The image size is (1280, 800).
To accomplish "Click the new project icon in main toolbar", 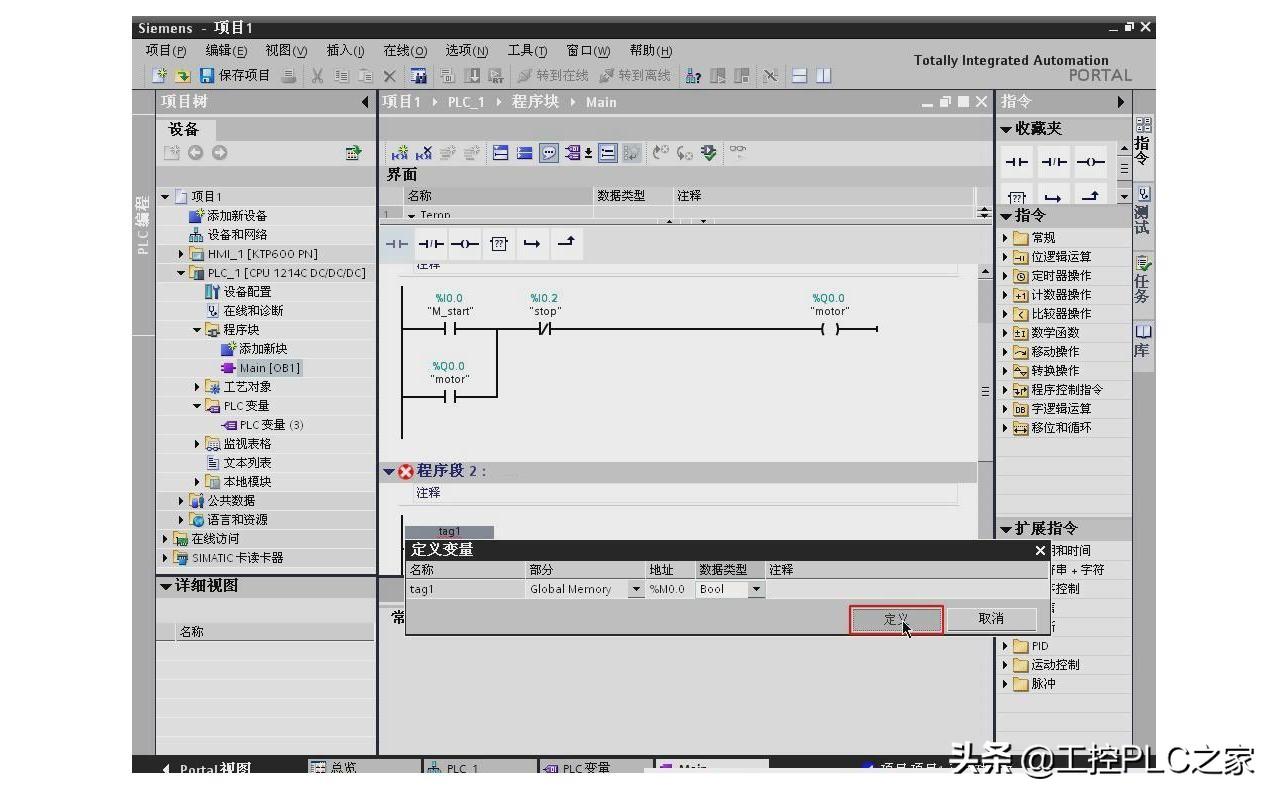I will tap(160, 75).
